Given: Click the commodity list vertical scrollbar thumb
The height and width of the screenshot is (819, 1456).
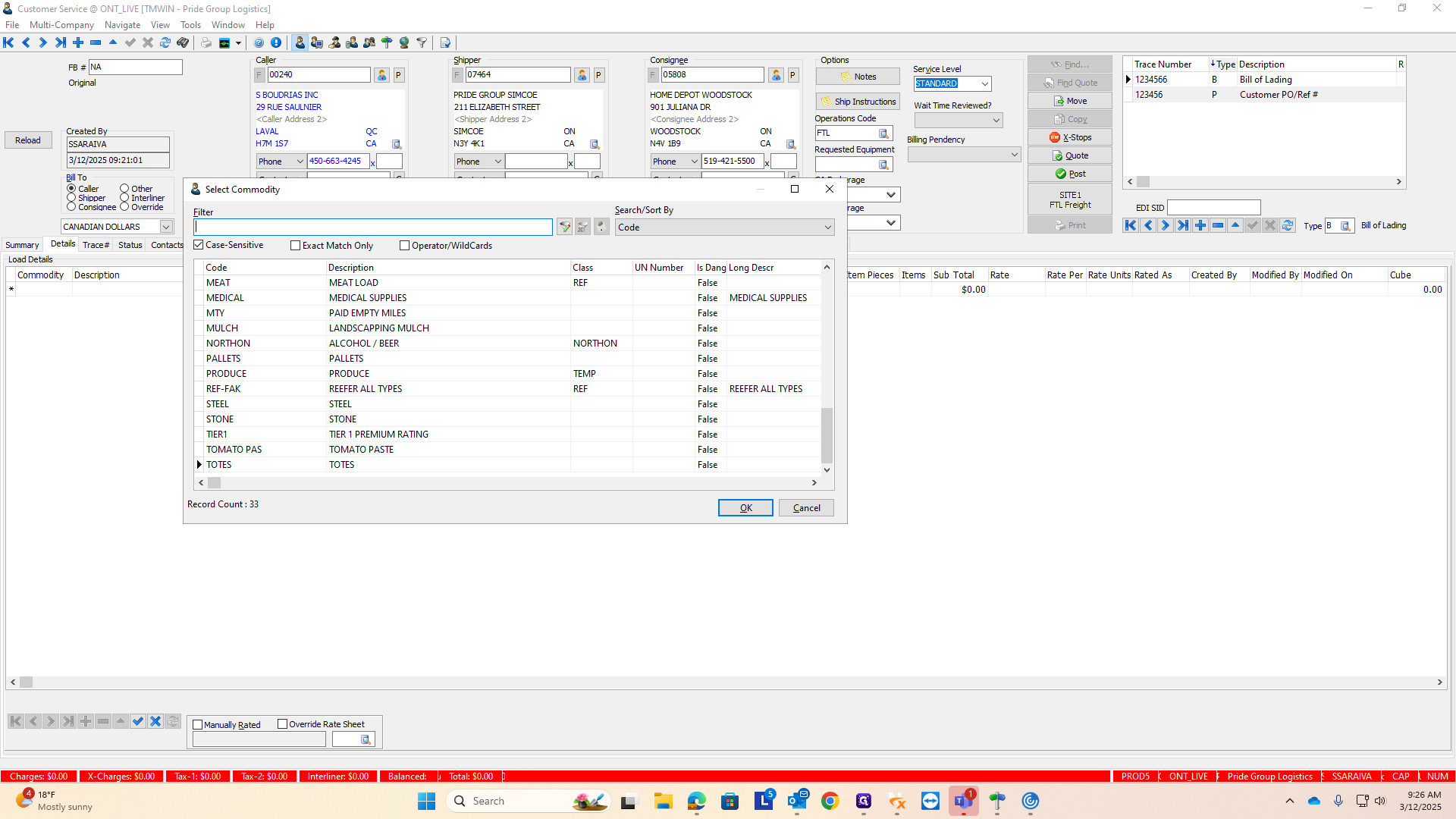Looking at the screenshot, I should (x=827, y=435).
